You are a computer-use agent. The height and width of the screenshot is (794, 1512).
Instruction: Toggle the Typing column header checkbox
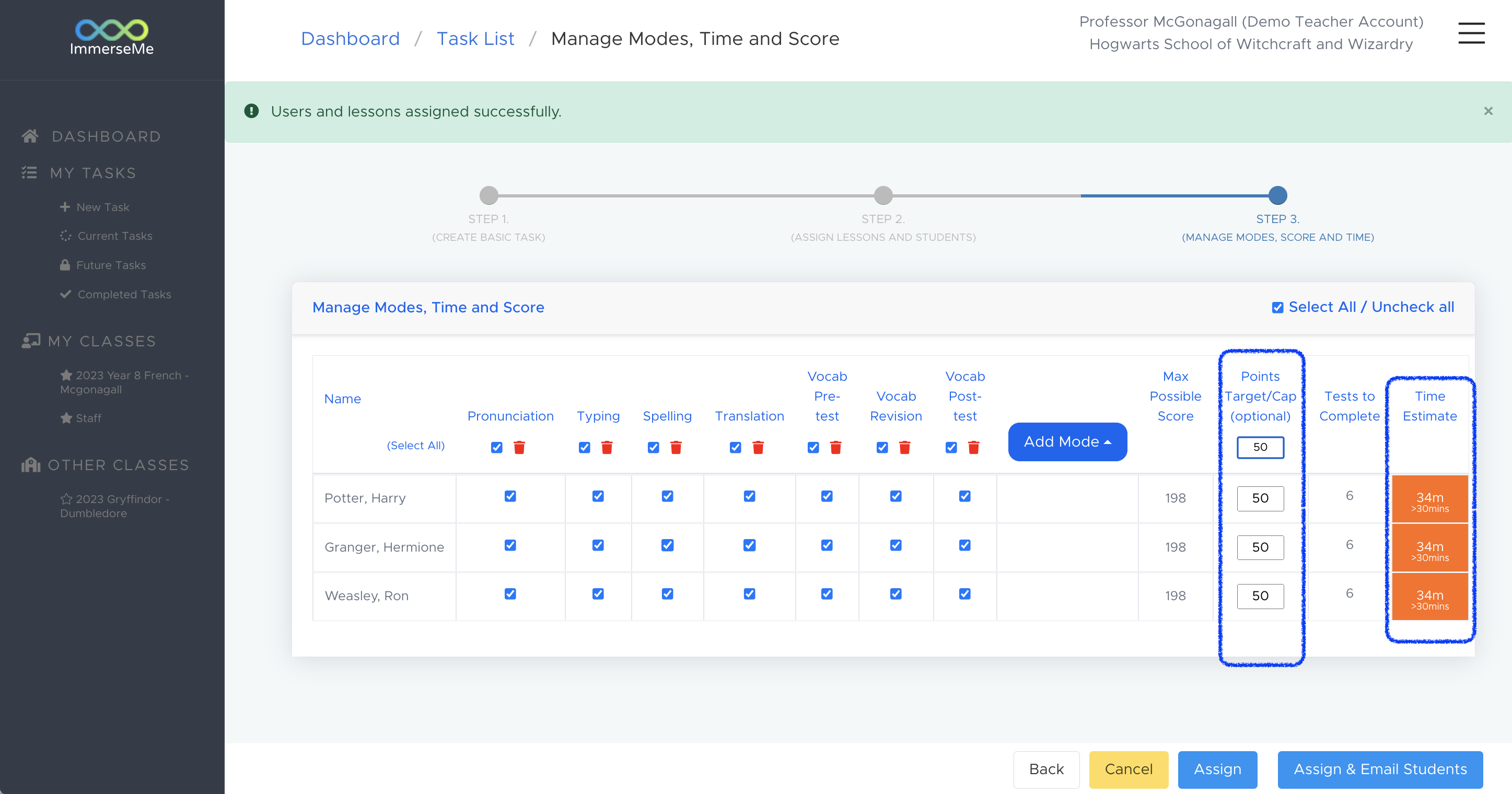tap(584, 447)
